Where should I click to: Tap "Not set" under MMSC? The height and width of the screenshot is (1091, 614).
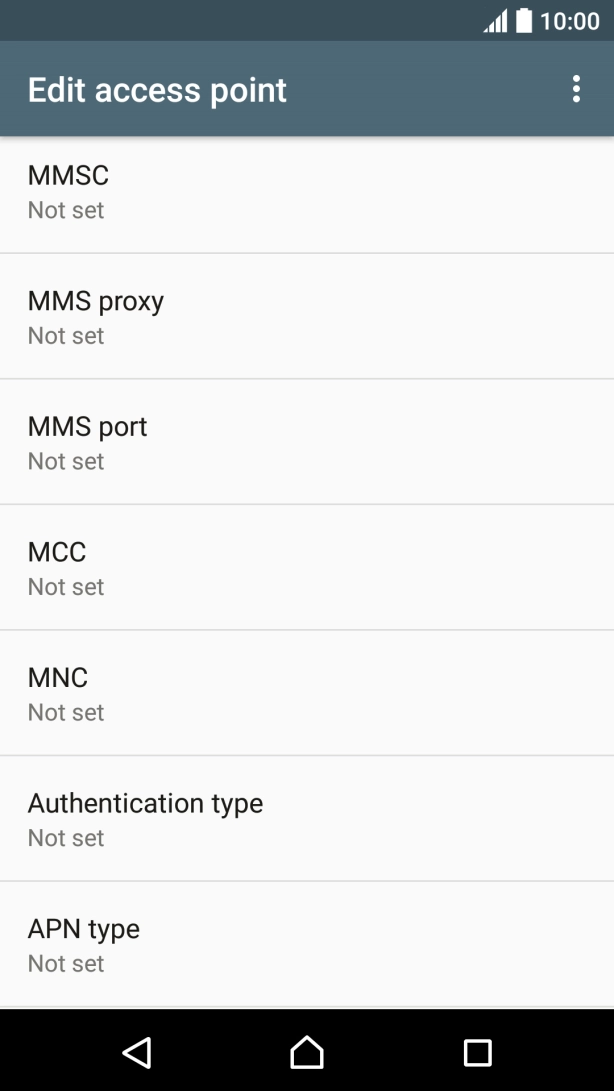[x=66, y=210]
